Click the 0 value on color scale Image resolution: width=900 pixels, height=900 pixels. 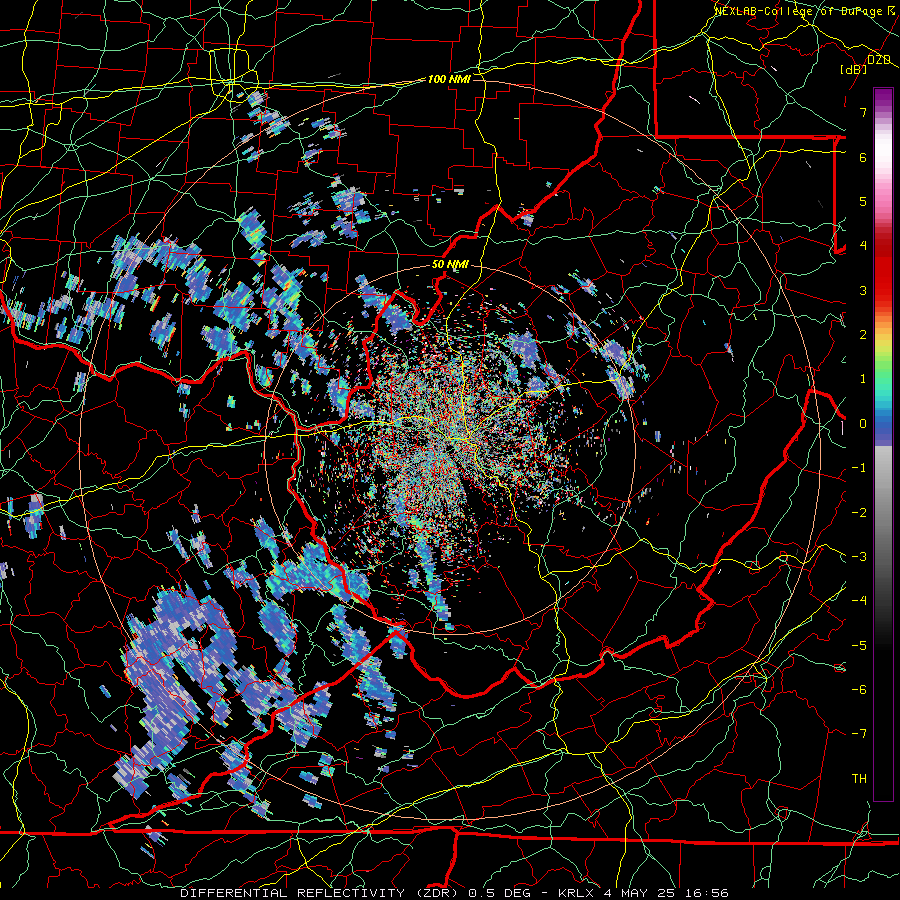(x=863, y=423)
